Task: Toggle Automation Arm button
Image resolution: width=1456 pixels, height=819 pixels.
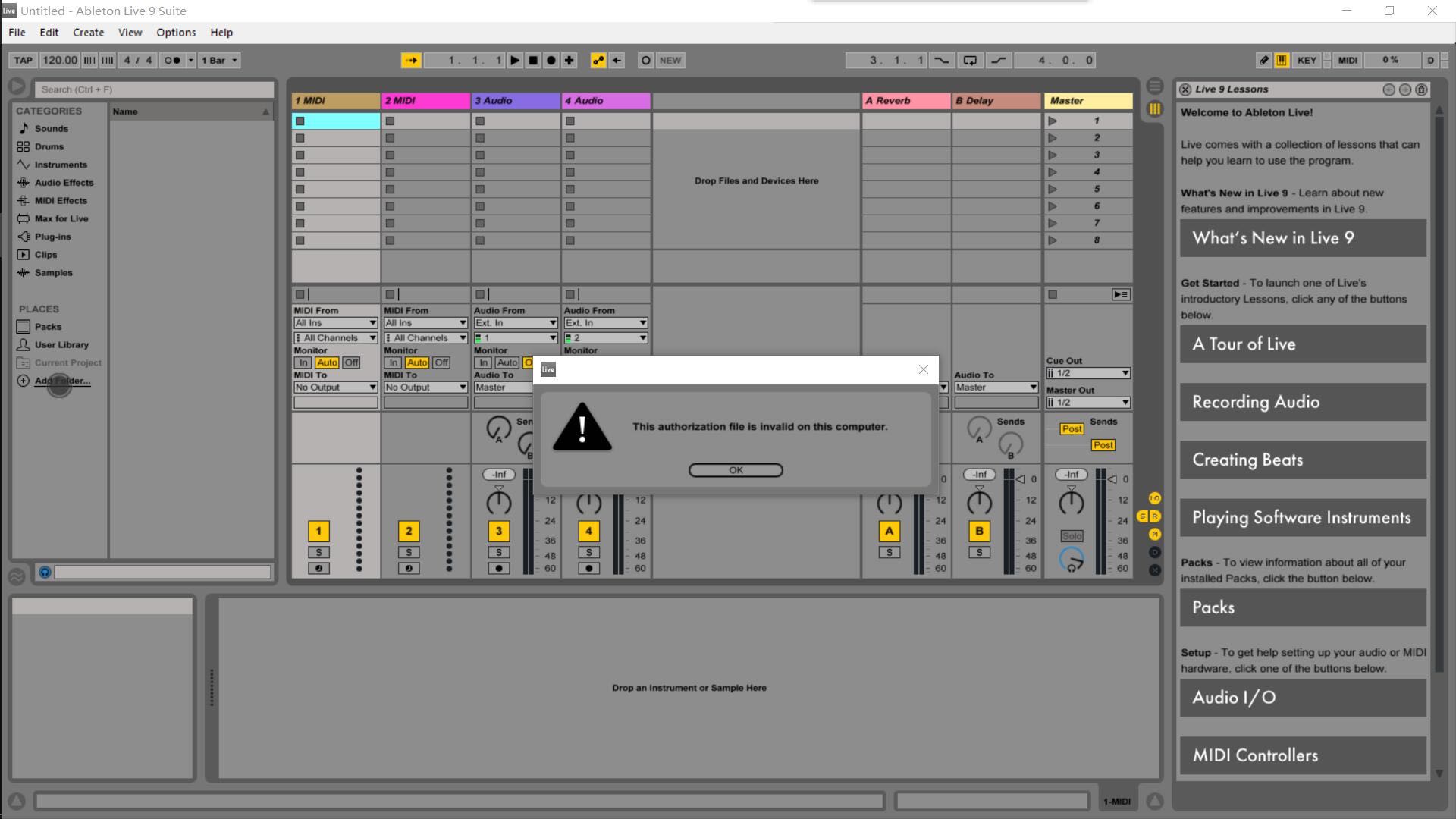Action: pos(598,61)
